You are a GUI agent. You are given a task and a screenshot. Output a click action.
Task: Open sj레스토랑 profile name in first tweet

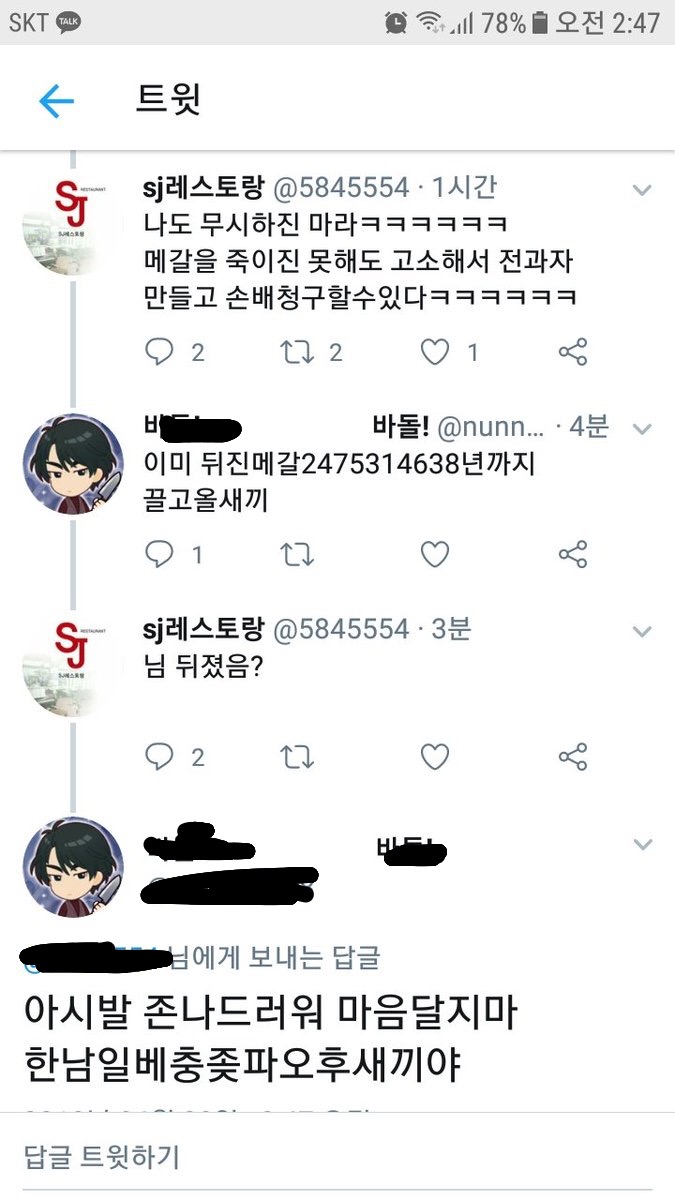[x=204, y=187]
